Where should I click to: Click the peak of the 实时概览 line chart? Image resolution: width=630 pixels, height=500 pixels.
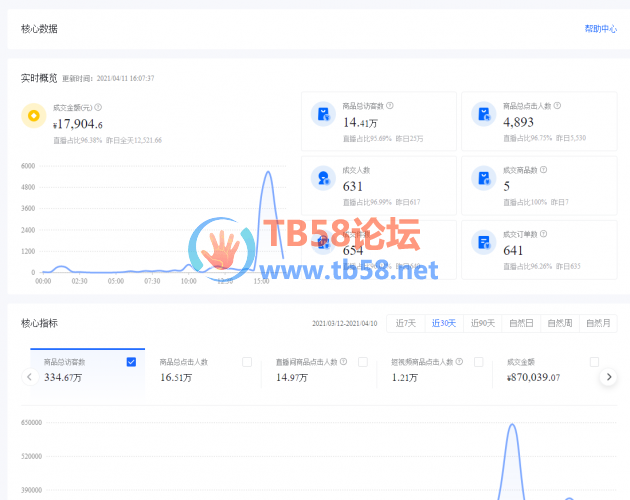267,172
